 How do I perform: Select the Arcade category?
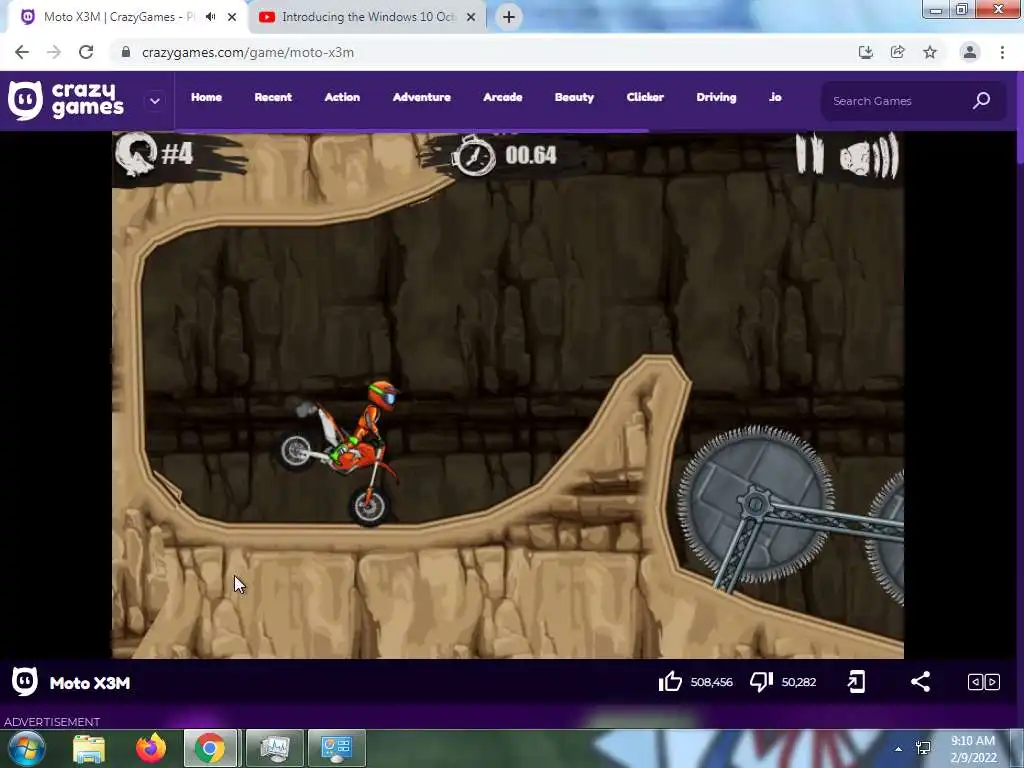503,97
